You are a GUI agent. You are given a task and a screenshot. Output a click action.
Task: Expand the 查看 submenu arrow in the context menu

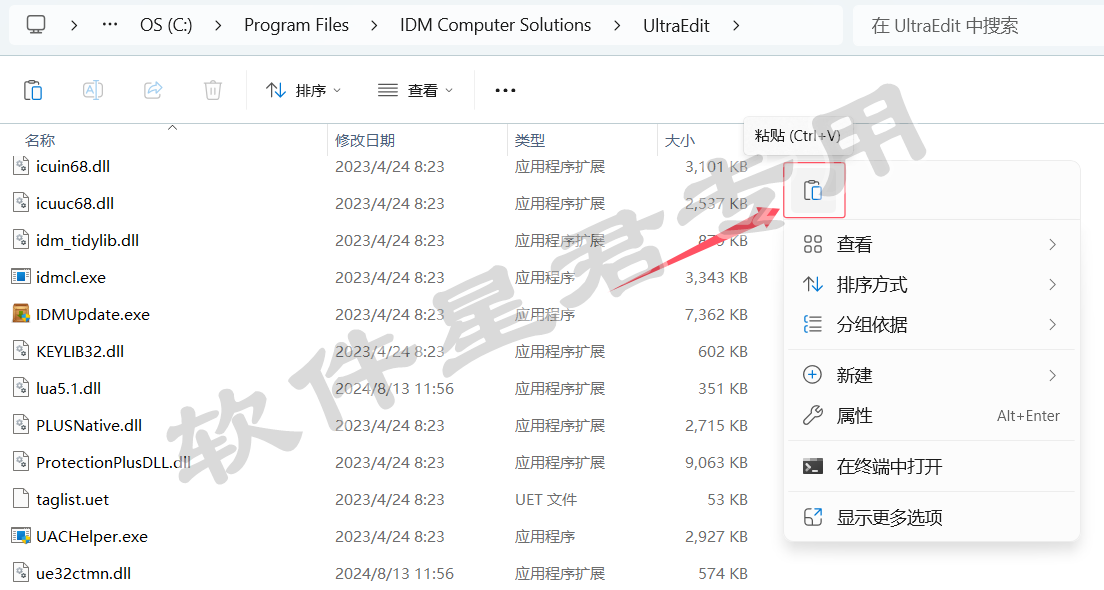point(1053,244)
